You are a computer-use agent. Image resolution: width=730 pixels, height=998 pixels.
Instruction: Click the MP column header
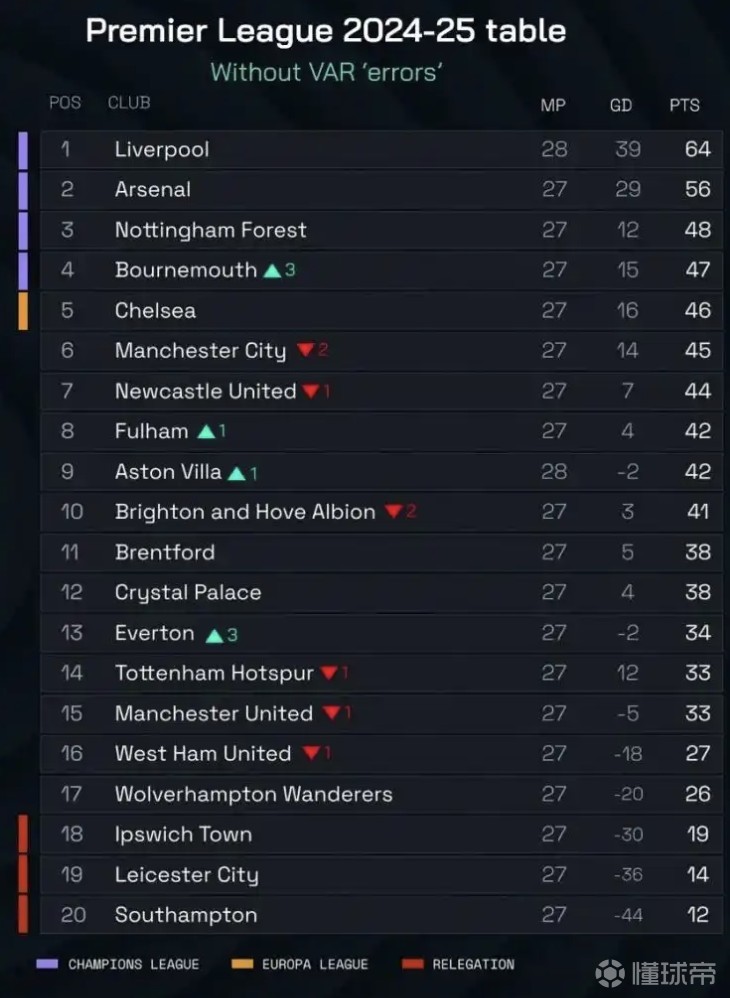(x=553, y=105)
